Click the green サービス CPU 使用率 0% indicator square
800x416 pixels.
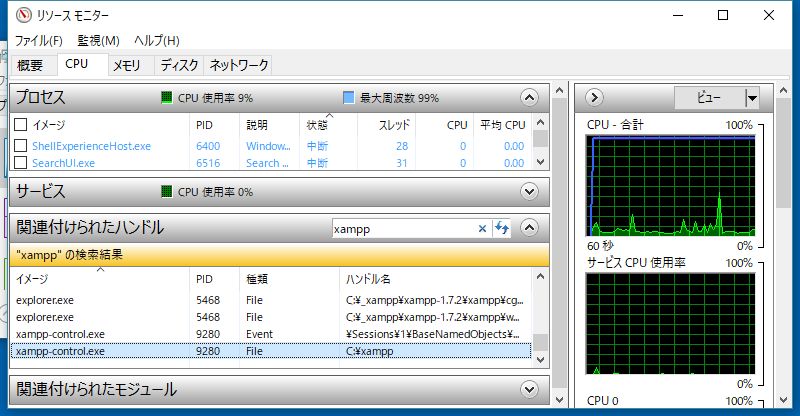click(x=166, y=191)
